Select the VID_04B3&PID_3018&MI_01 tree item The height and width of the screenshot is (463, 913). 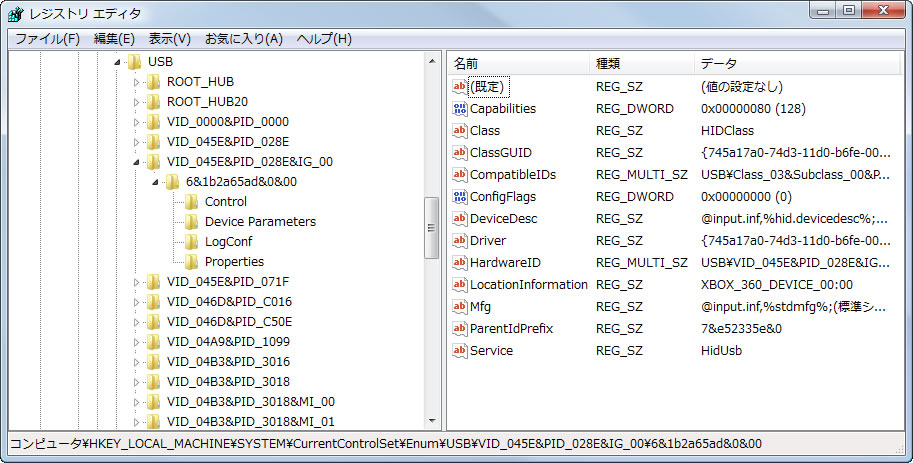[251, 422]
